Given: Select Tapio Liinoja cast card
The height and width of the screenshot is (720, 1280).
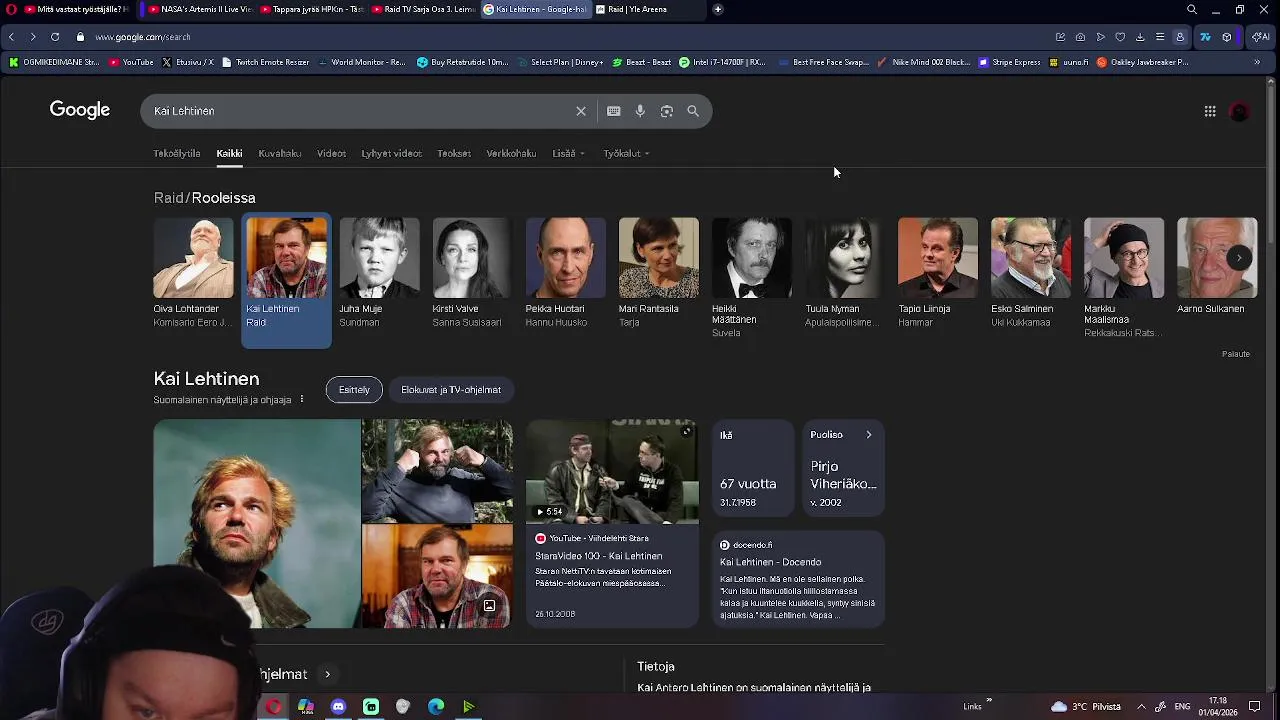Looking at the screenshot, I should (937, 273).
